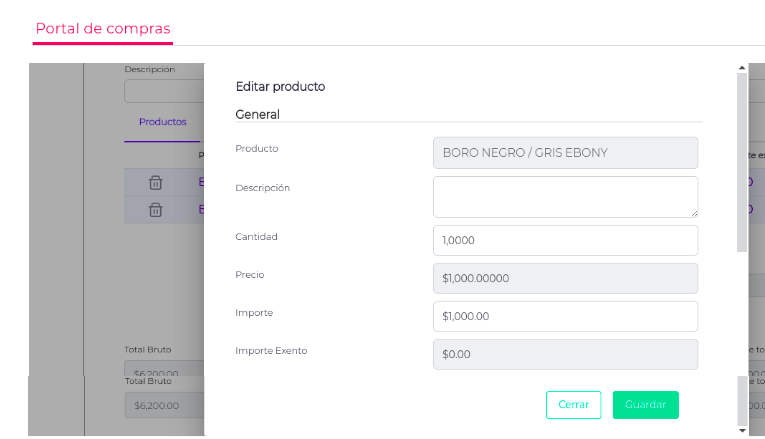The height and width of the screenshot is (439, 765).
Task: Select the Importe input field
Action: point(565,316)
